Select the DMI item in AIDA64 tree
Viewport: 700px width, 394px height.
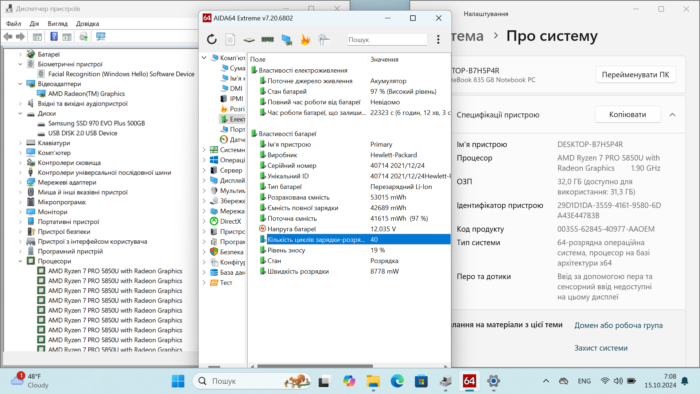point(236,88)
